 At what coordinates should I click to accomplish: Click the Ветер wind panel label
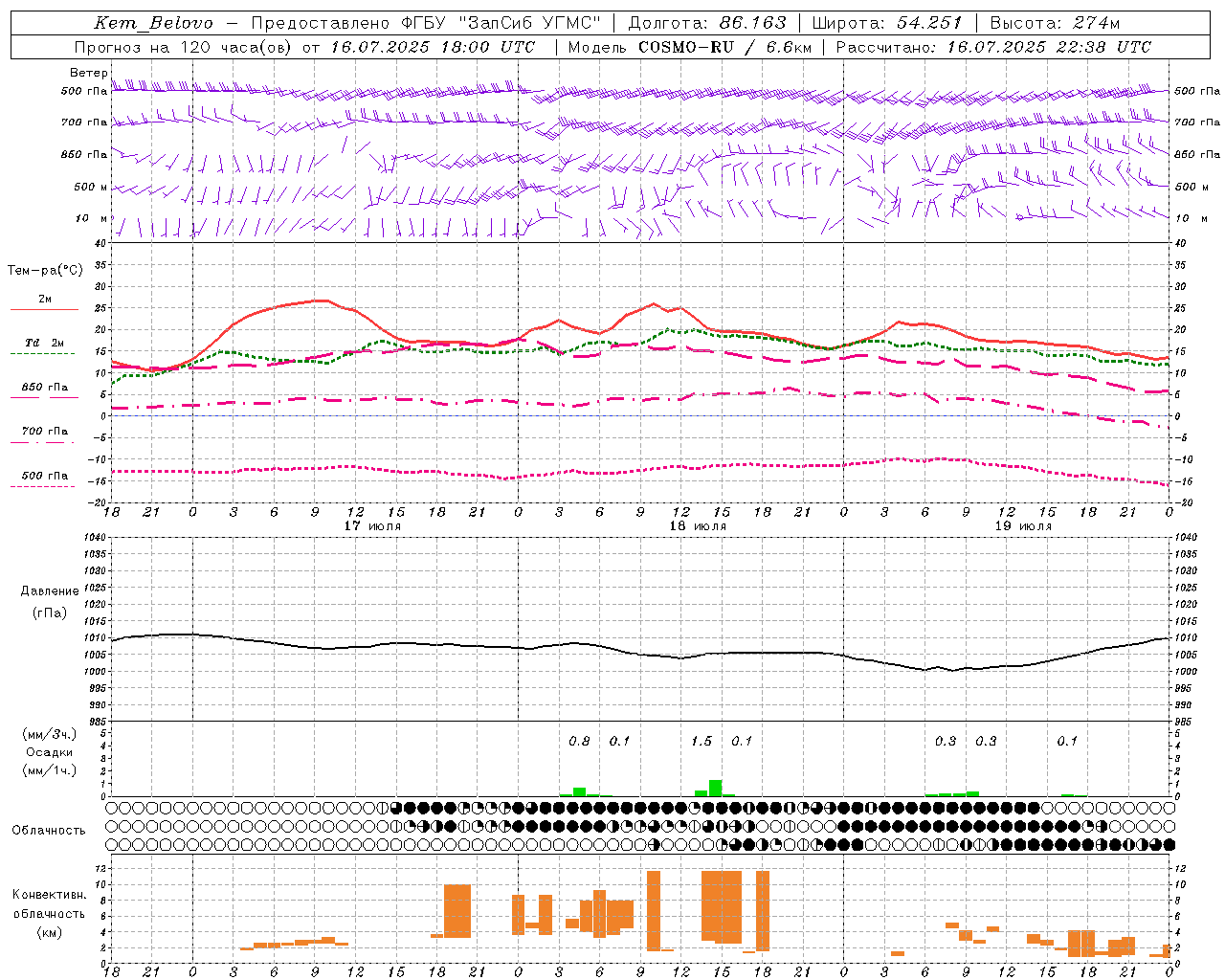click(89, 73)
